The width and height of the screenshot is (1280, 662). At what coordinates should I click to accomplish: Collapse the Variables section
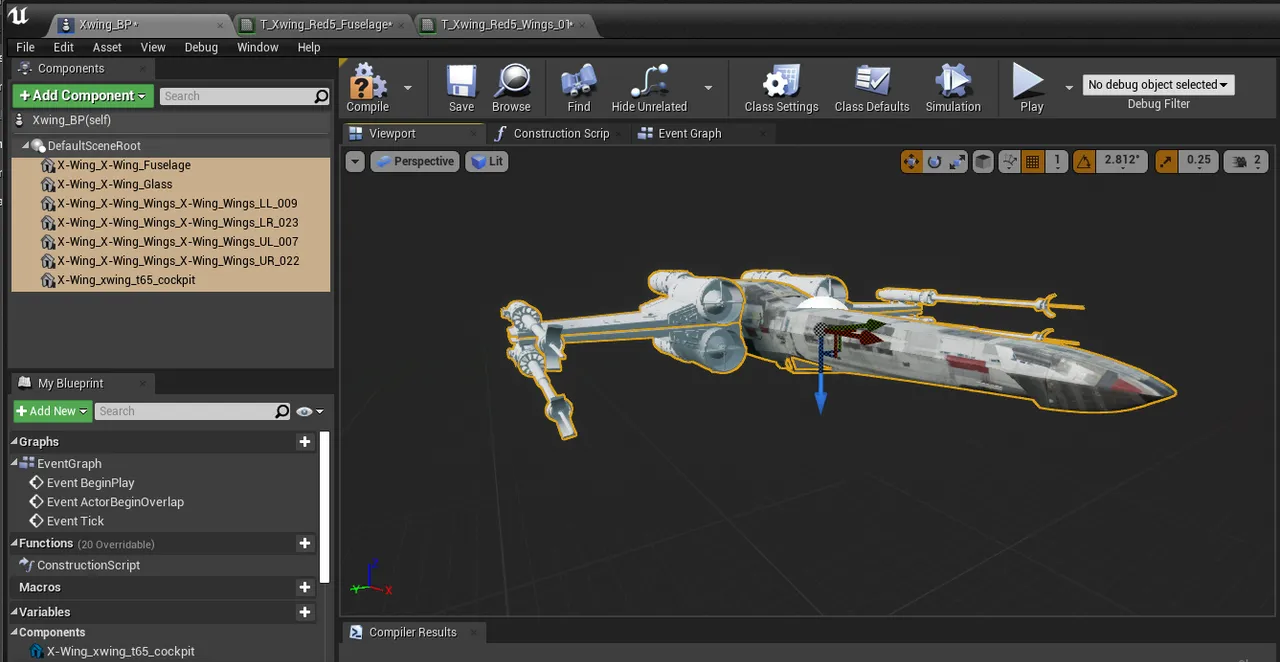(x=15, y=612)
